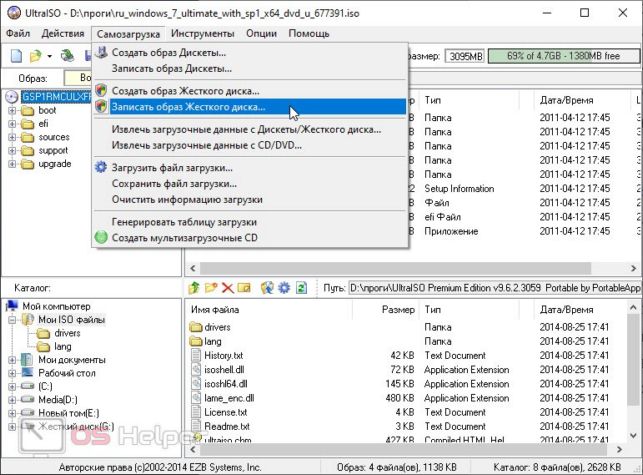Viewport: 643px width, 475px height.
Task: Click the Open file folder icon
Action: [36, 55]
